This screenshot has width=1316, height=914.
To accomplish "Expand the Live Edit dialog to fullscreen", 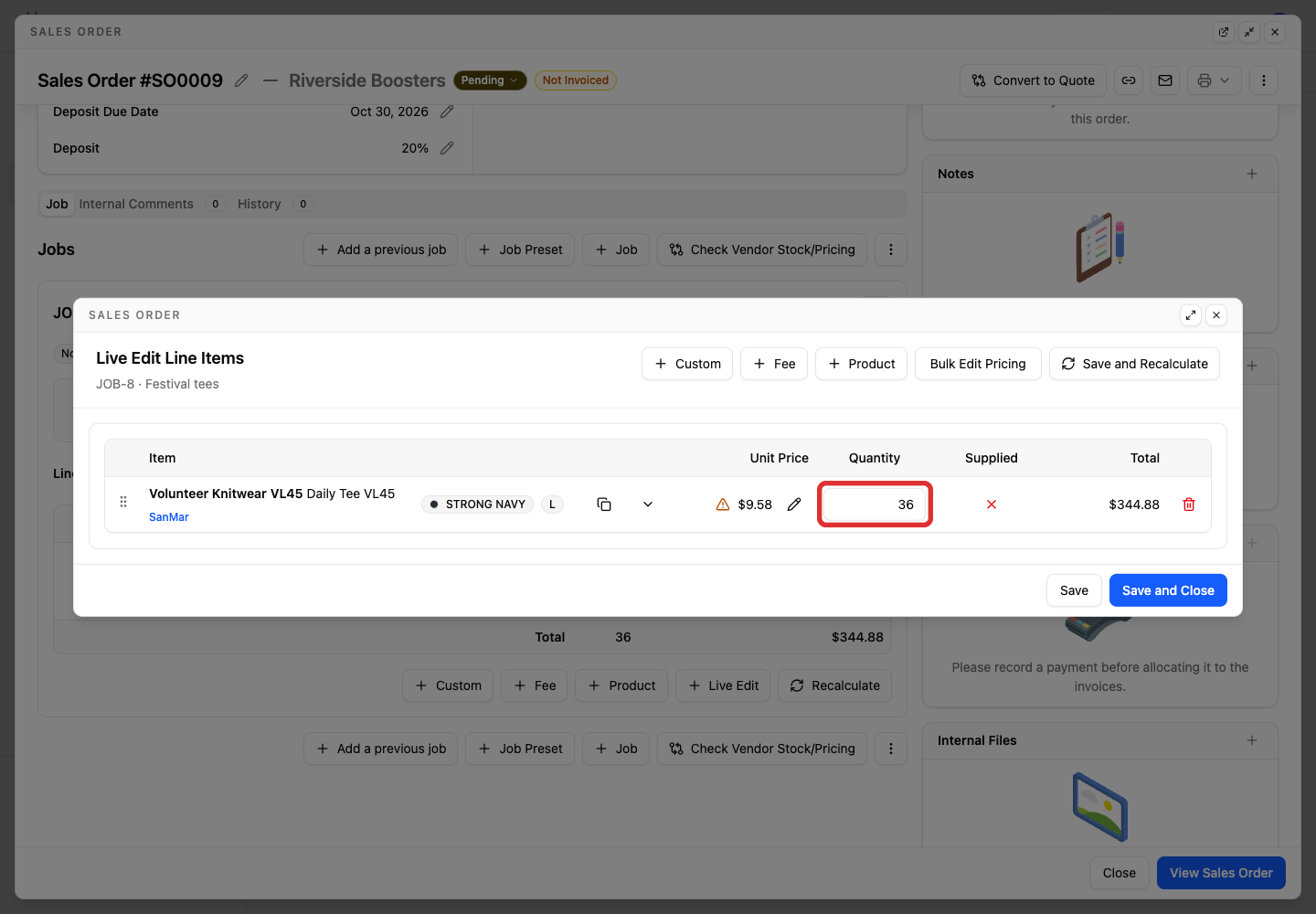I will (1191, 315).
